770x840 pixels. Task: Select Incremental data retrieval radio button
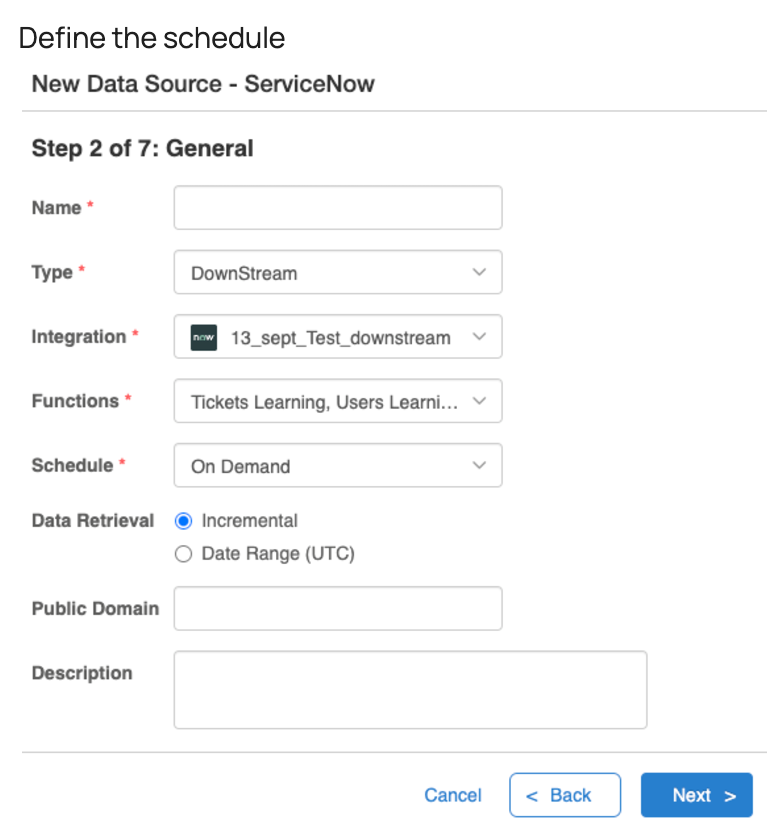coord(183,521)
